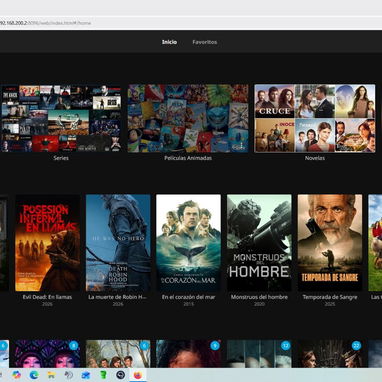Click the browser address bar URL
The width and height of the screenshot is (382, 382).
click(x=45, y=23)
